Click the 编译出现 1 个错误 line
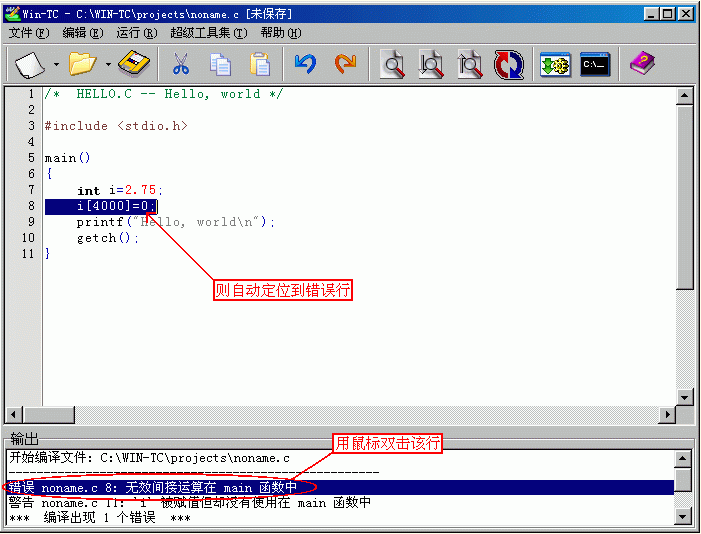This screenshot has height=534, width=701. tap(99, 518)
